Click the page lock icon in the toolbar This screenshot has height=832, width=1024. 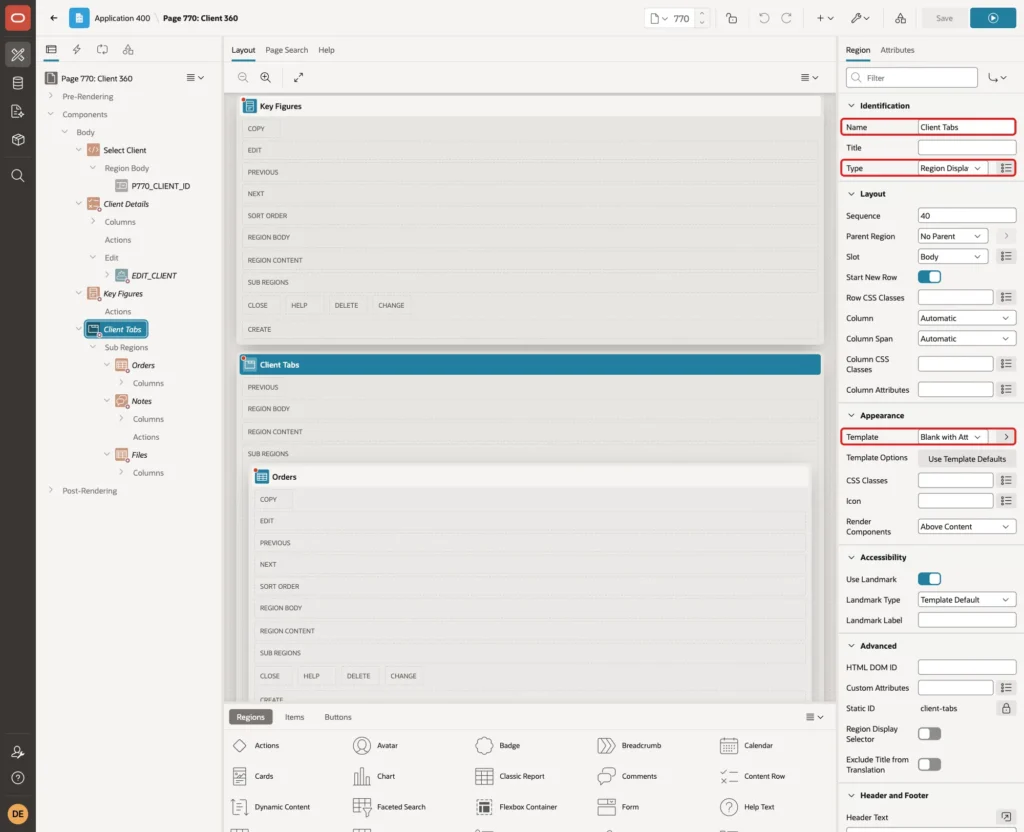[731, 18]
